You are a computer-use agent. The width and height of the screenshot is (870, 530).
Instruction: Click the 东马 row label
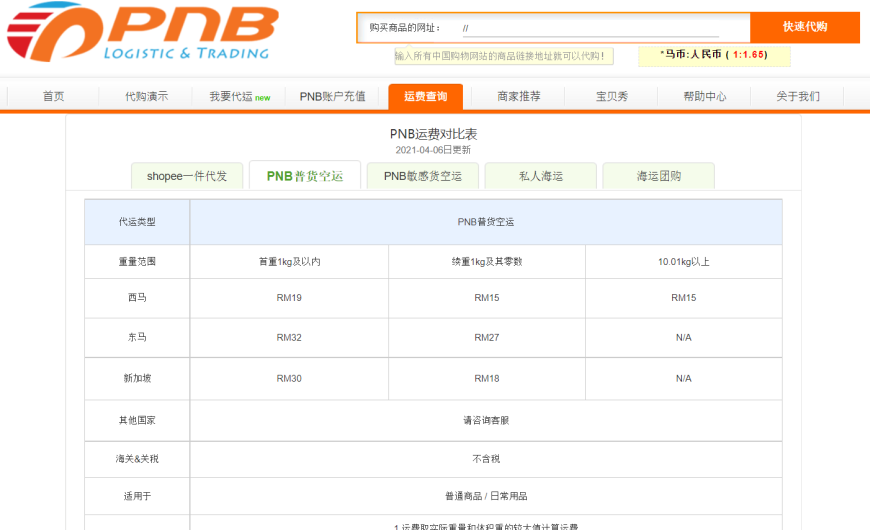pyautogui.click(x=137, y=337)
